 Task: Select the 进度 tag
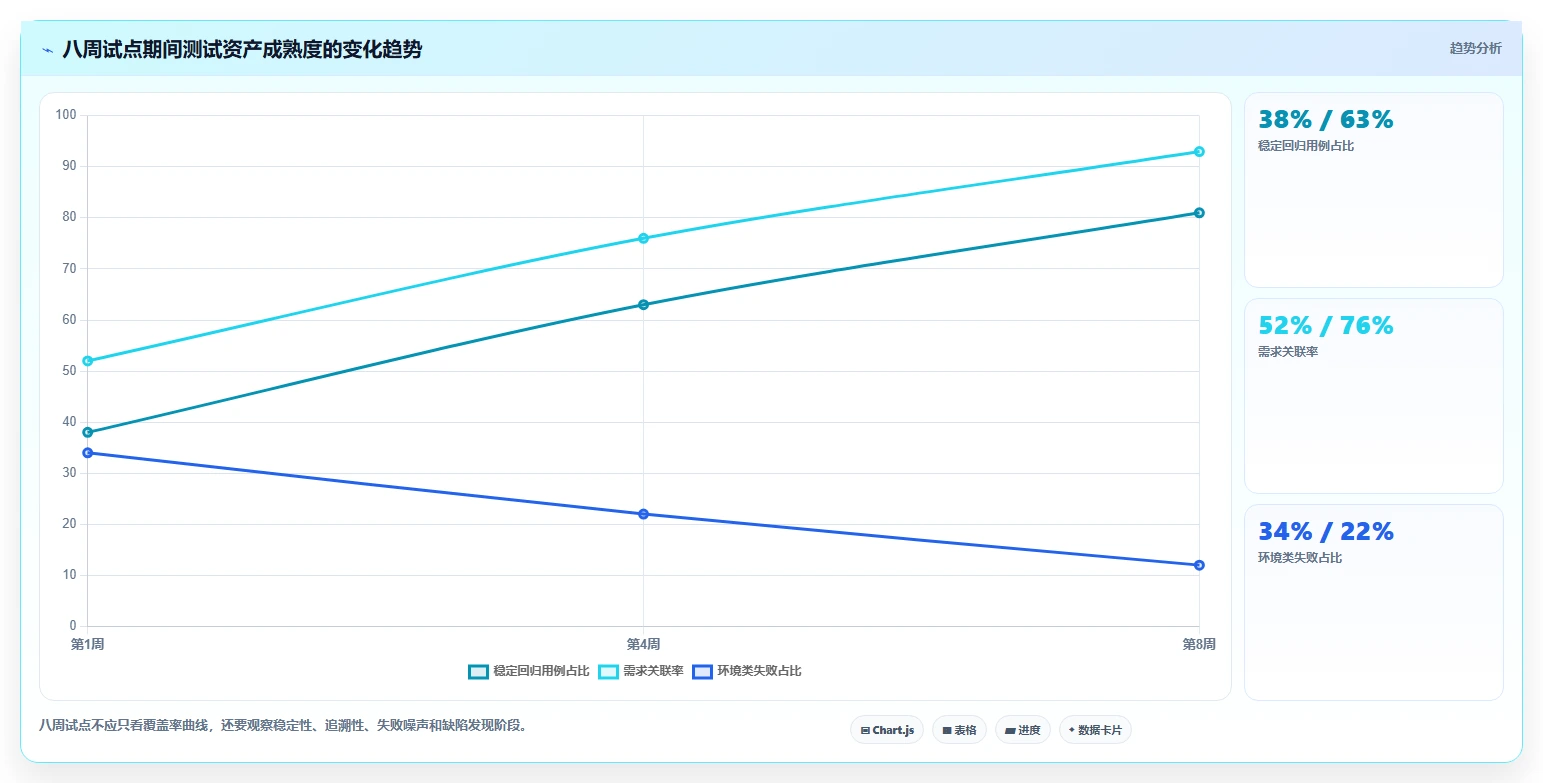pyautogui.click(x=1023, y=730)
